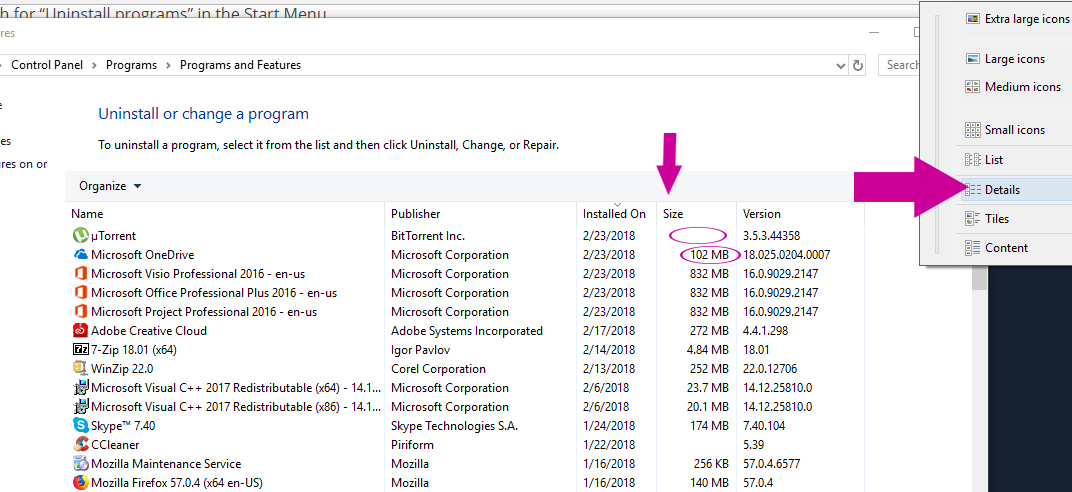Screen dimensions: 1072x492
Task: Click the Extra large icons view icon
Action: (972, 19)
